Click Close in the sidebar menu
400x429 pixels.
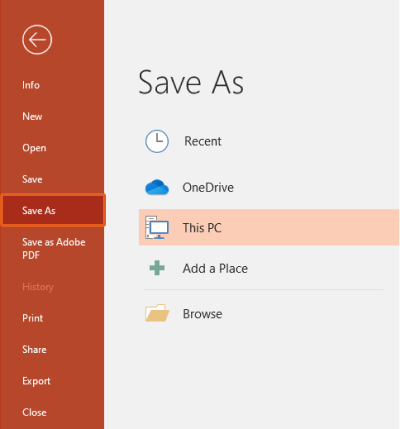tap(34, 412)
